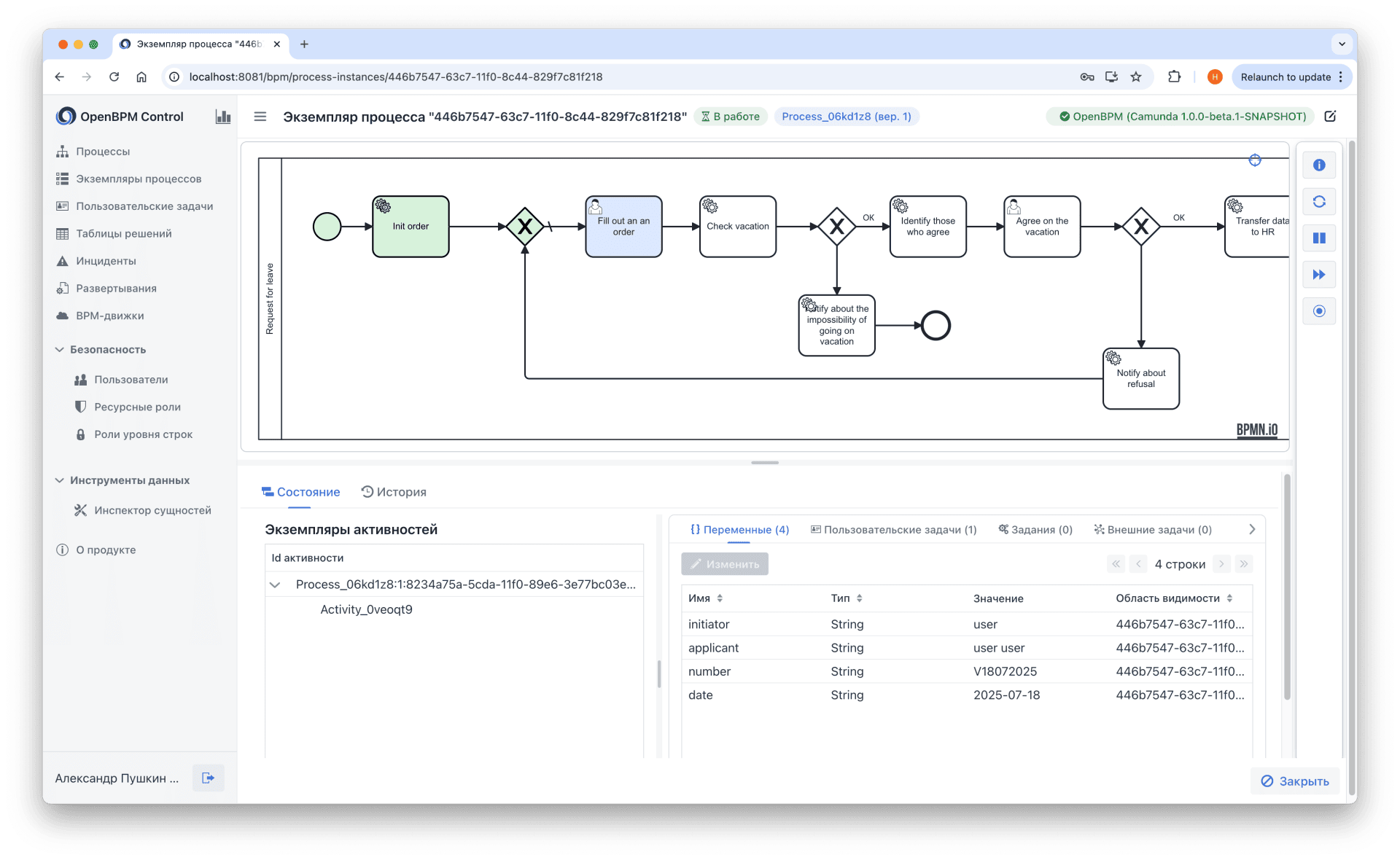Select the 2025-07-18 date value
The width and height of the screenshot is (1400, 860).
click(x=1006, y=695)
